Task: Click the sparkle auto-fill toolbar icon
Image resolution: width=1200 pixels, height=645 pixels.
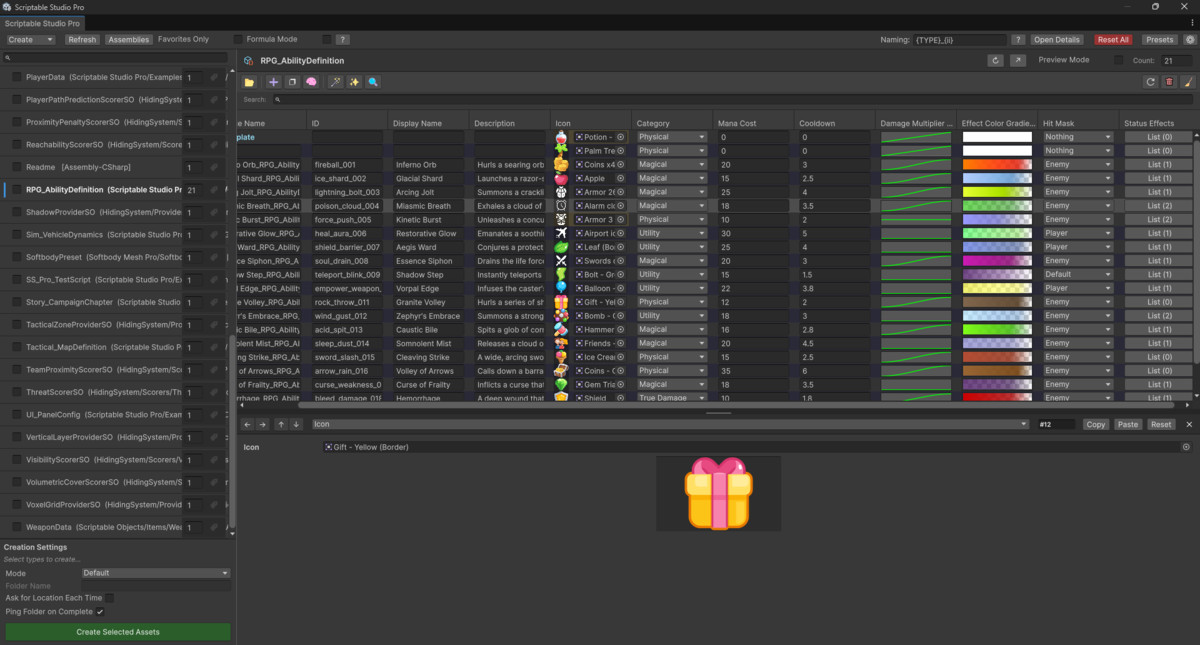Action: tap(355, 82)
